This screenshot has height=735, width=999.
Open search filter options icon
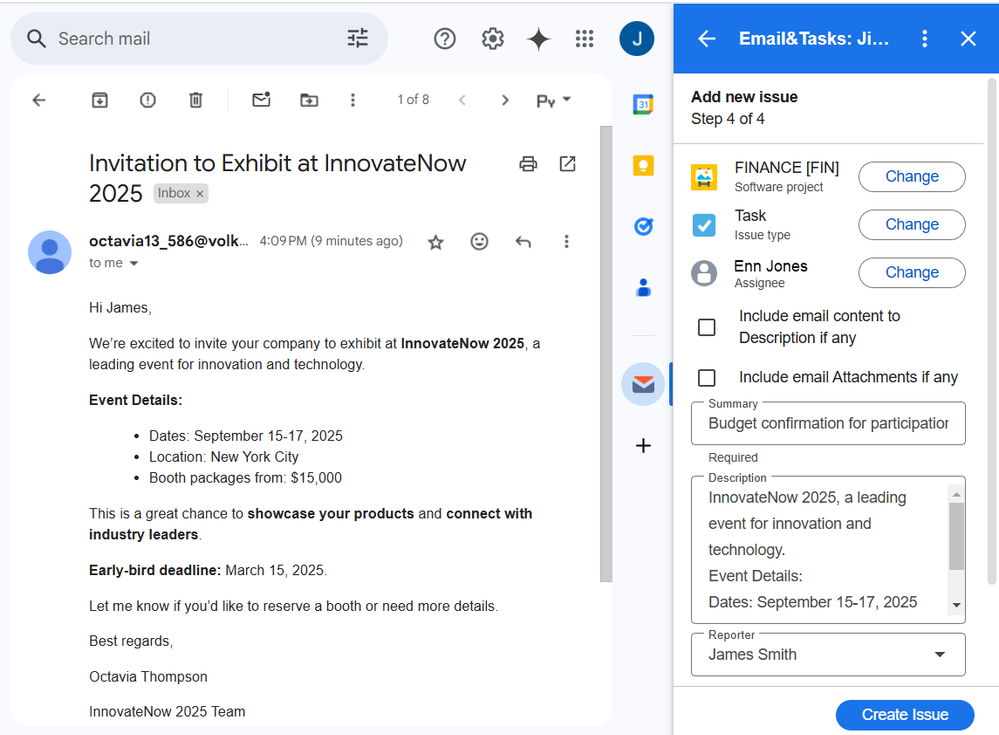357,38
